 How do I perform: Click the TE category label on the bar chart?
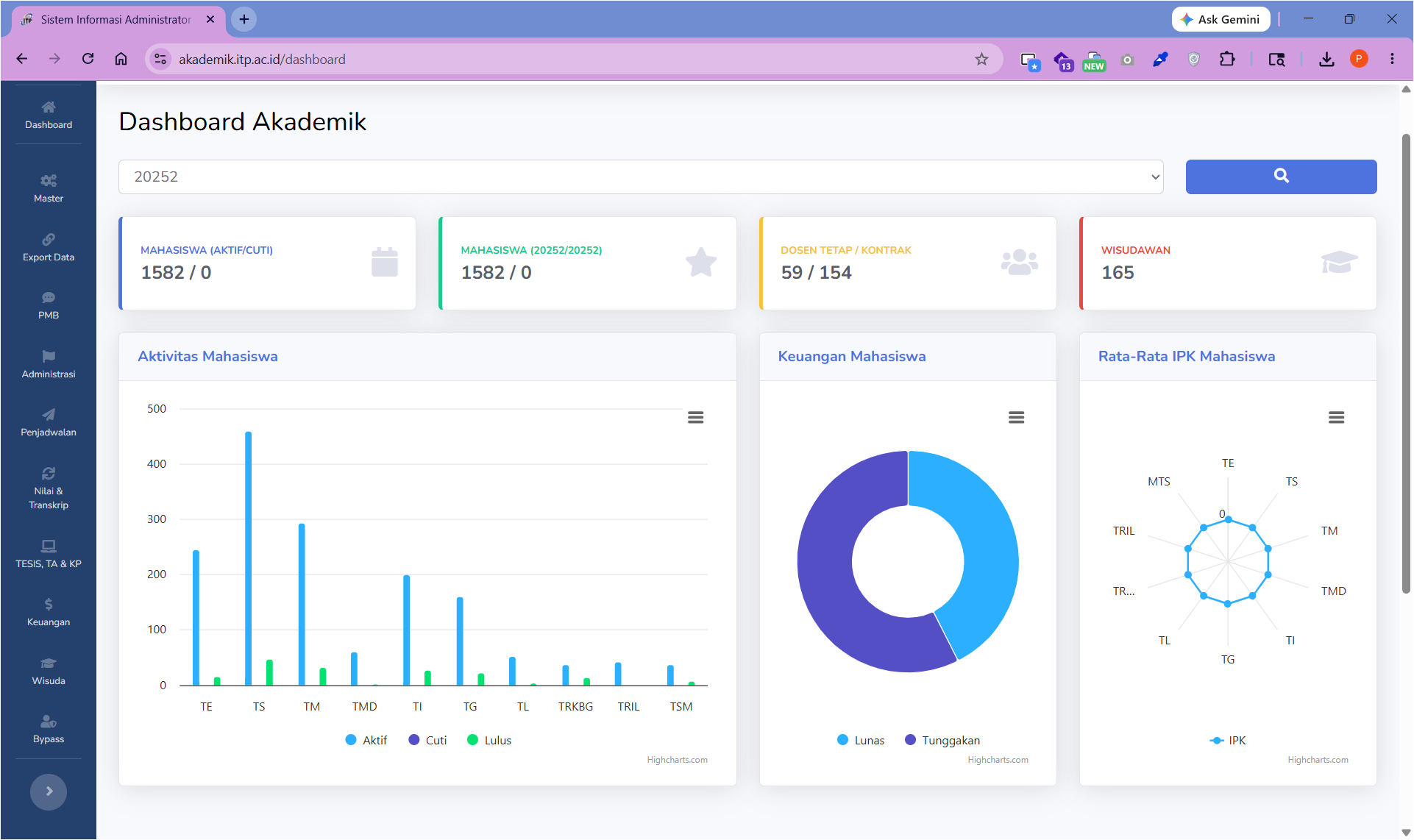click(x=206, y=706)
